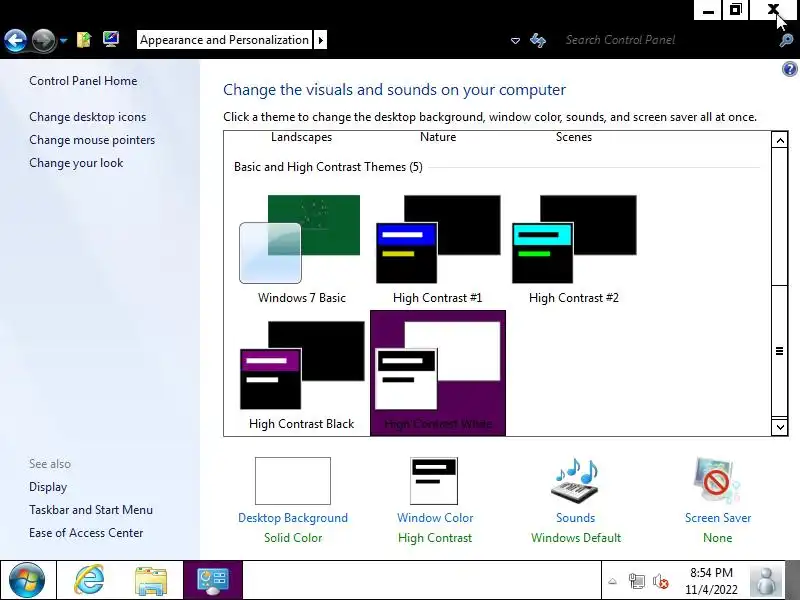800x600 pixels.
Task: Open Window Color preview icon
Action: coord(434,481)
